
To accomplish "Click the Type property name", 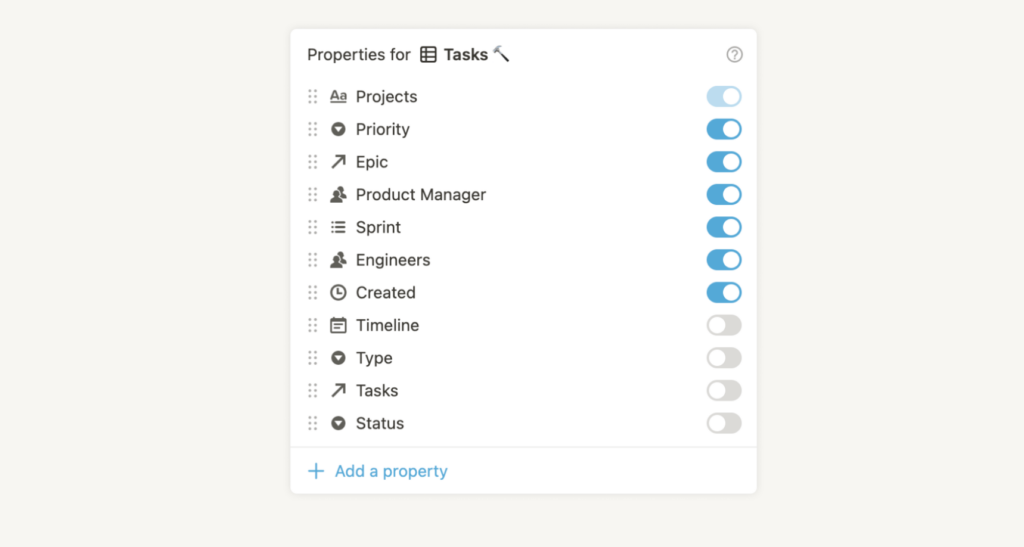I will (x=374, y=358).
